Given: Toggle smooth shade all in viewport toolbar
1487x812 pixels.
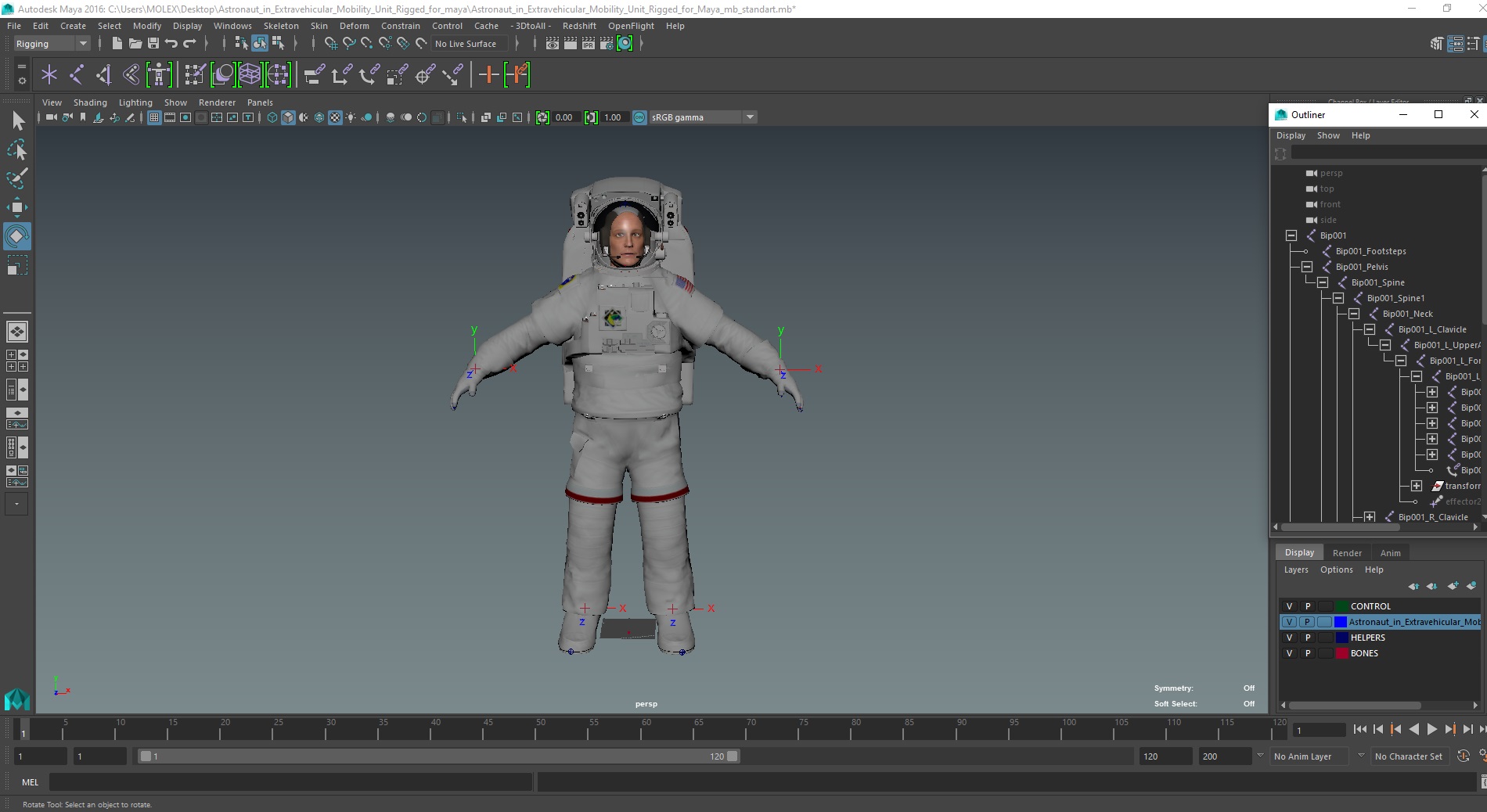Looking at the screenshot, I should tap(288, 117).
